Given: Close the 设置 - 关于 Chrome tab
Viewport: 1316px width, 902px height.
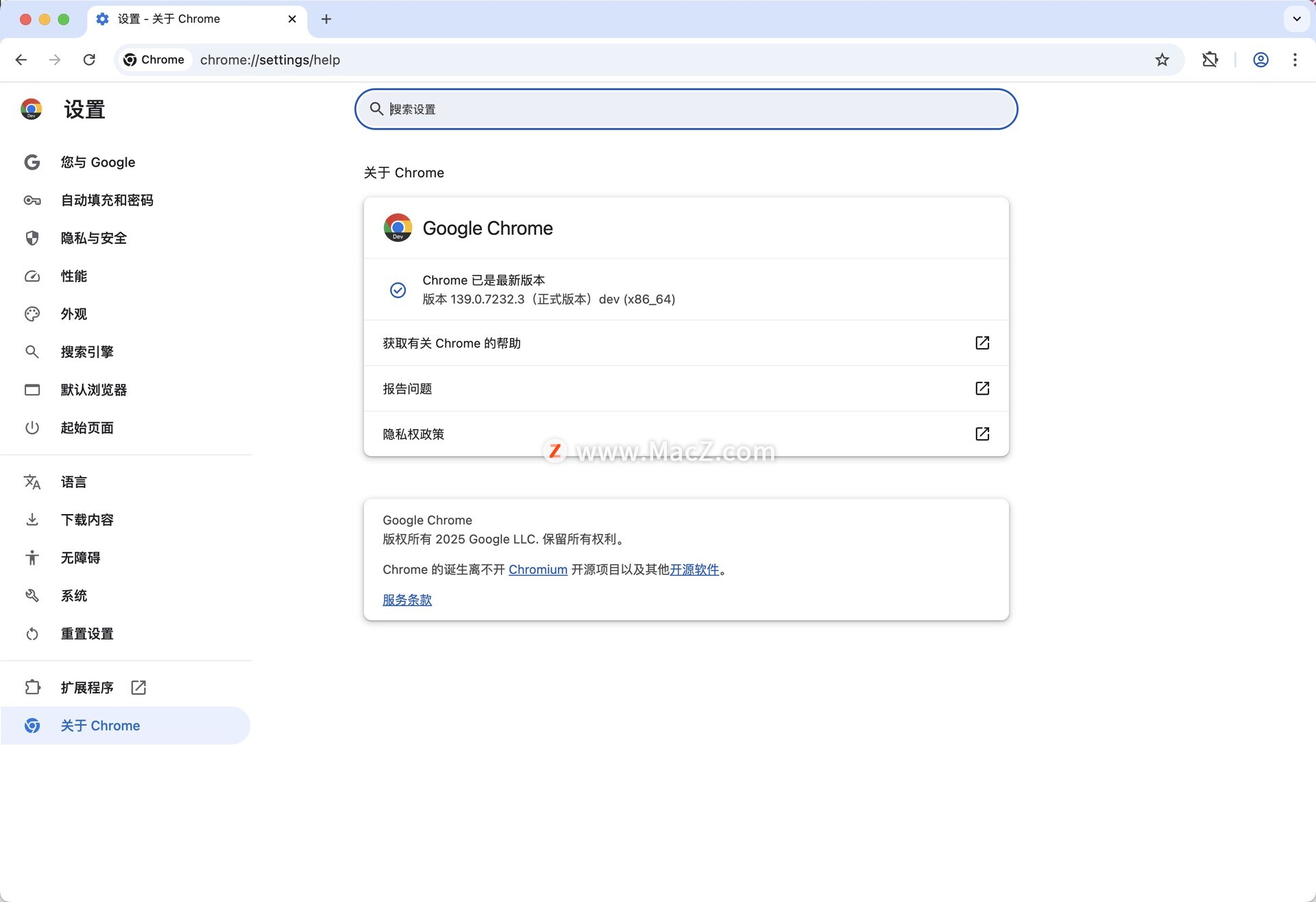Looking at the screenshot, I should point(292,19).
